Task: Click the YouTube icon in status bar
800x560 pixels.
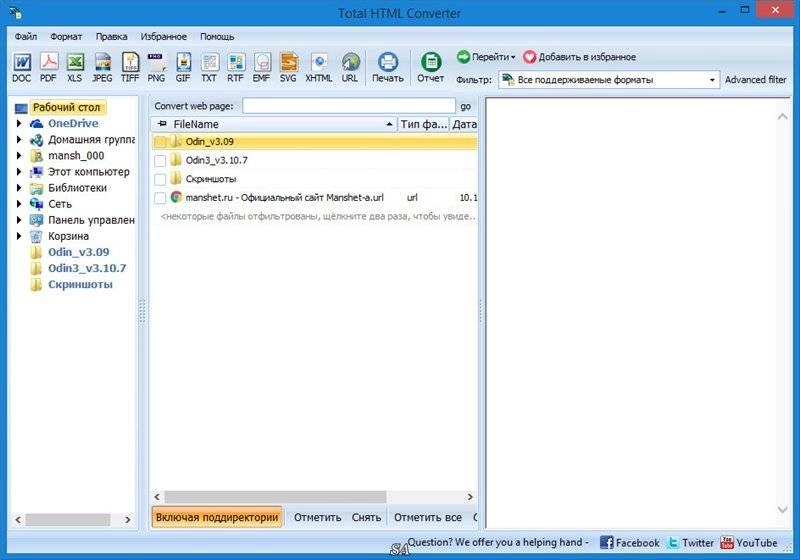Action: coord(727,543)
